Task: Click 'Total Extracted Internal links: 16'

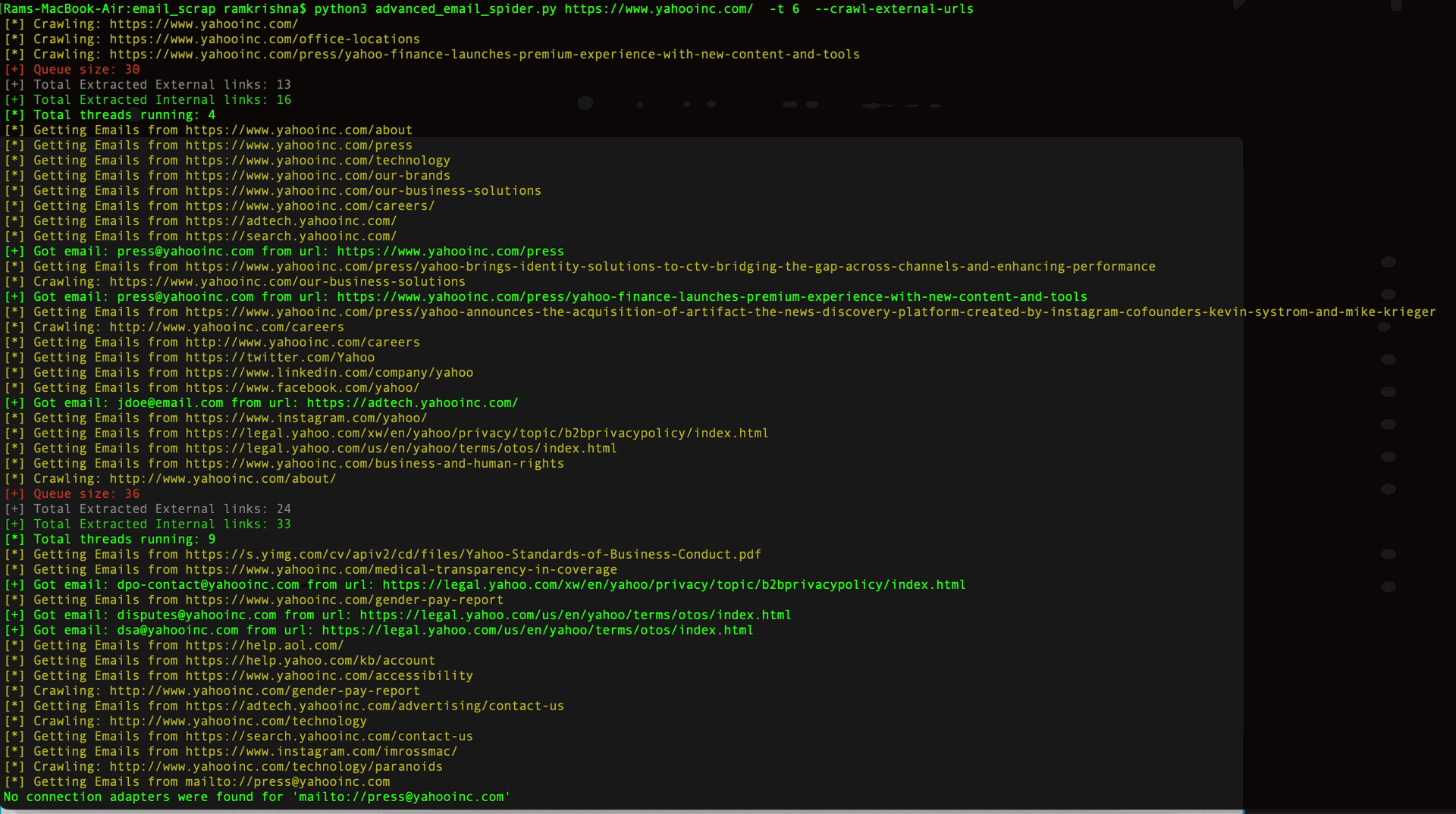Action: tap(148, 100)
